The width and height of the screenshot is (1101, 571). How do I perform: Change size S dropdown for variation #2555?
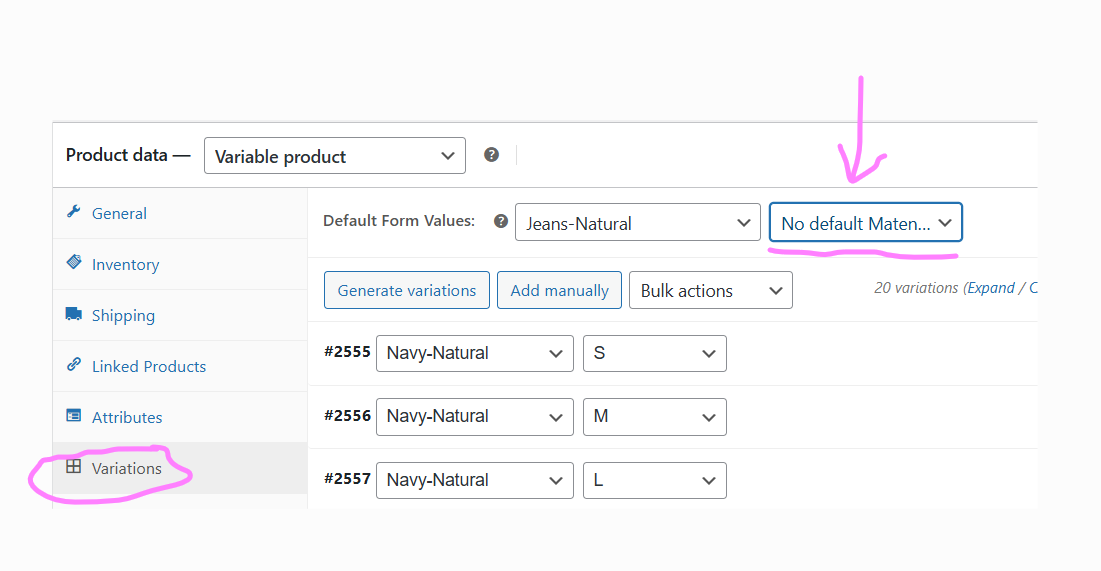pos(654,353)
